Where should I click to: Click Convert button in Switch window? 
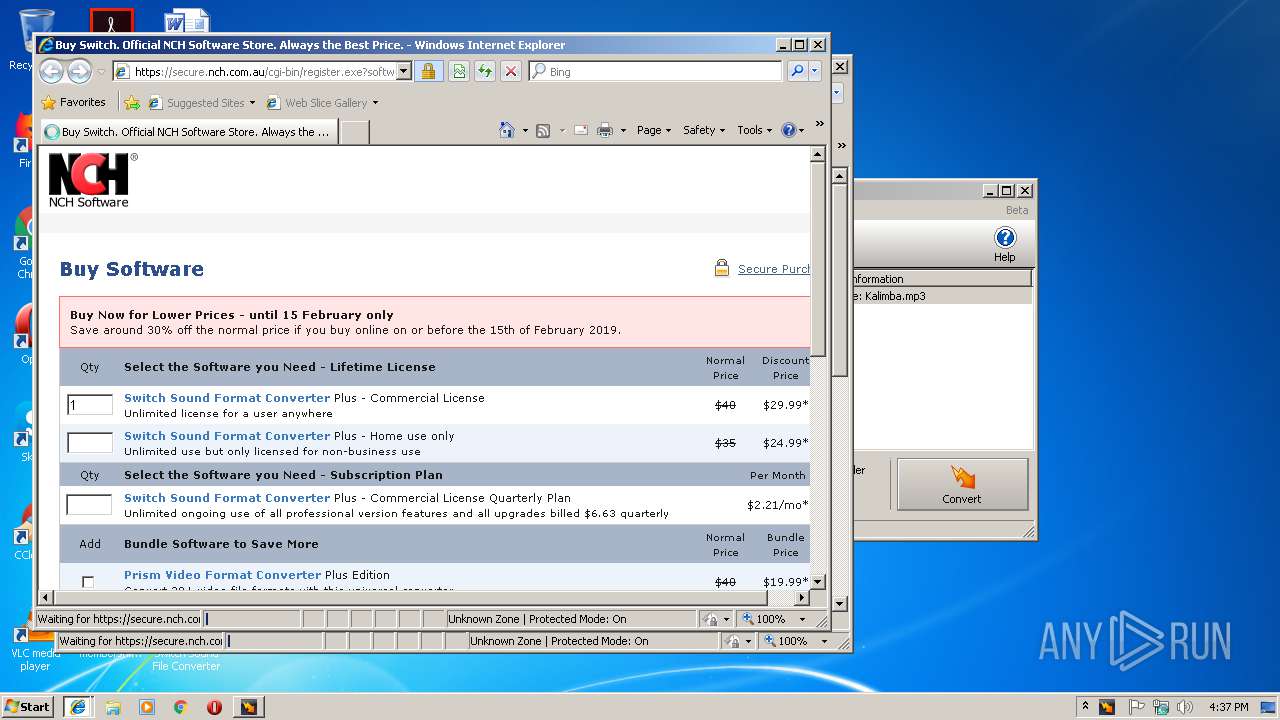tap(962, 484)
